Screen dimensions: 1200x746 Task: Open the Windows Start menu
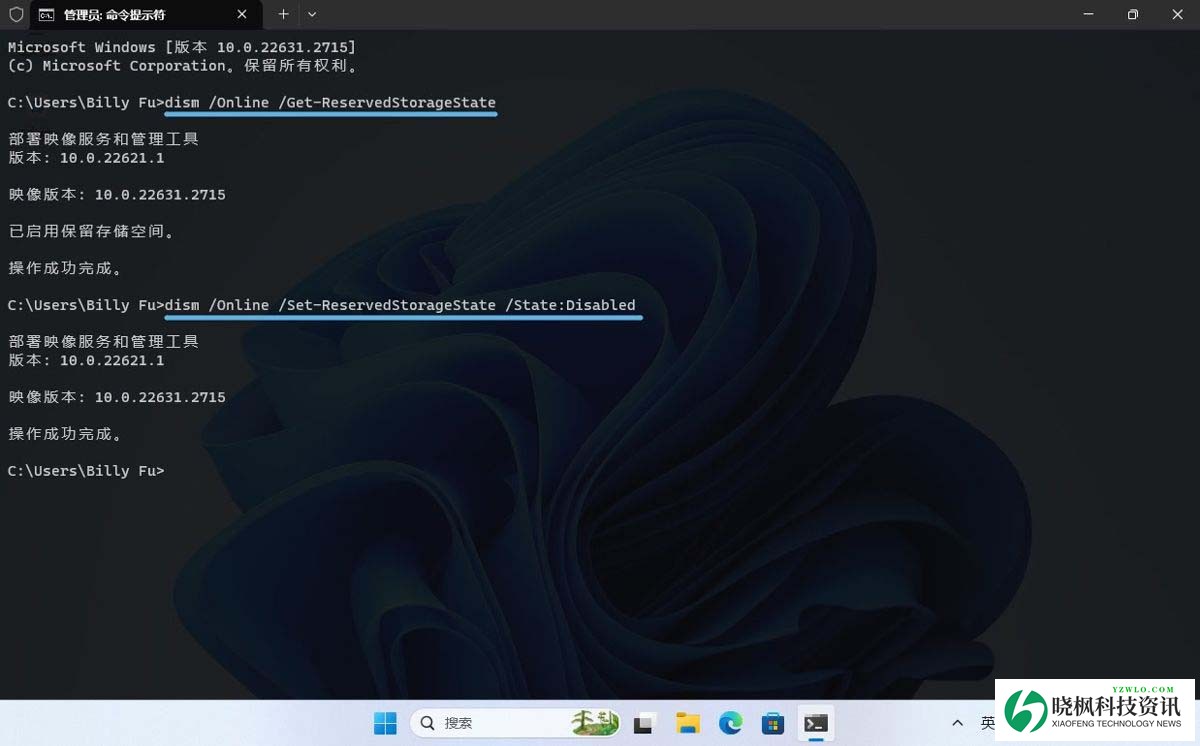click(385, 723)
